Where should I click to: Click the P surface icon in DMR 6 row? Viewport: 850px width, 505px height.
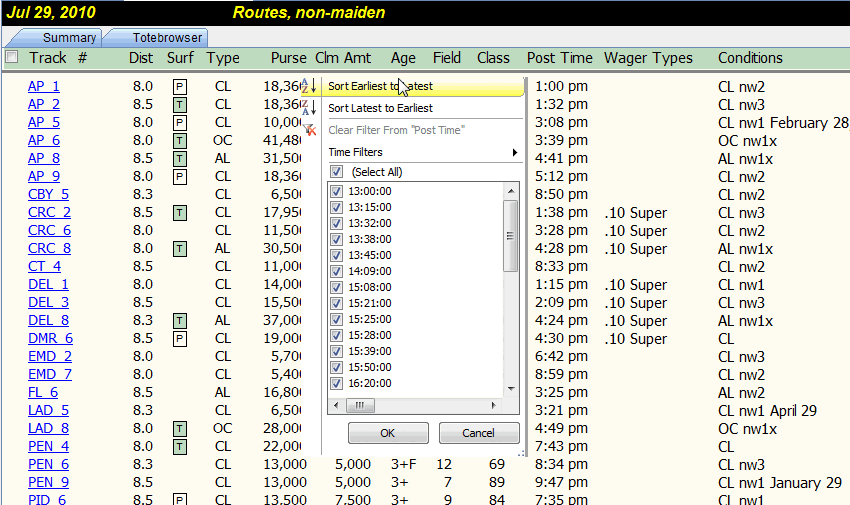point(180,339)
